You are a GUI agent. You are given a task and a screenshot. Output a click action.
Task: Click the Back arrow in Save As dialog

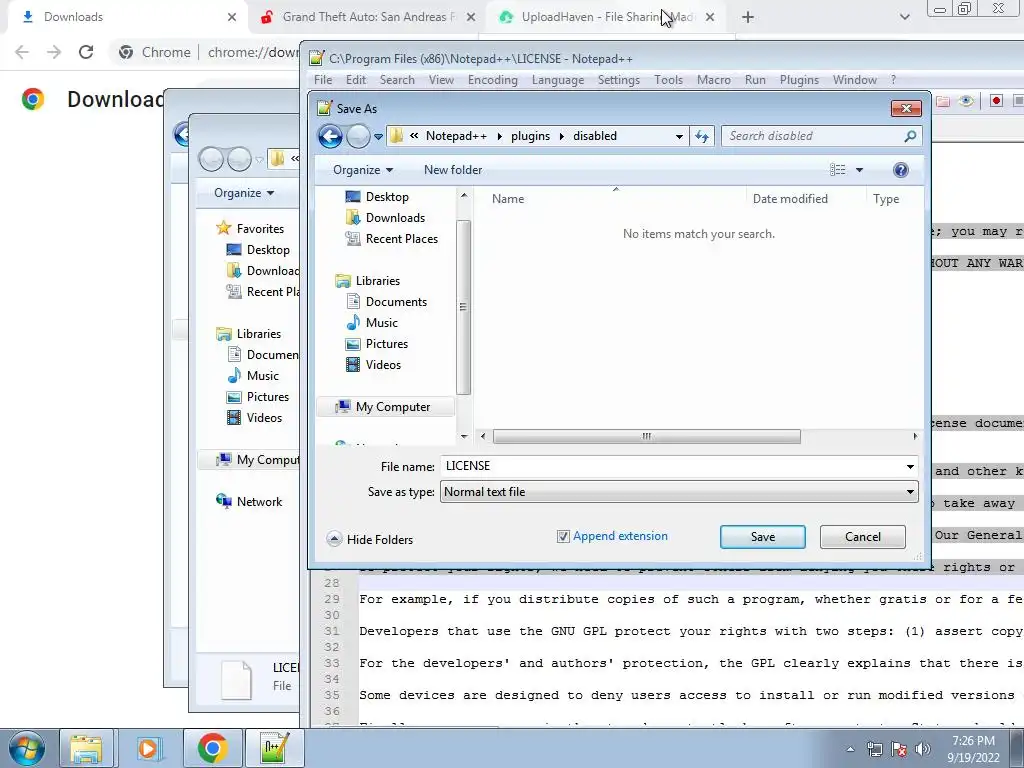point(330,136)
